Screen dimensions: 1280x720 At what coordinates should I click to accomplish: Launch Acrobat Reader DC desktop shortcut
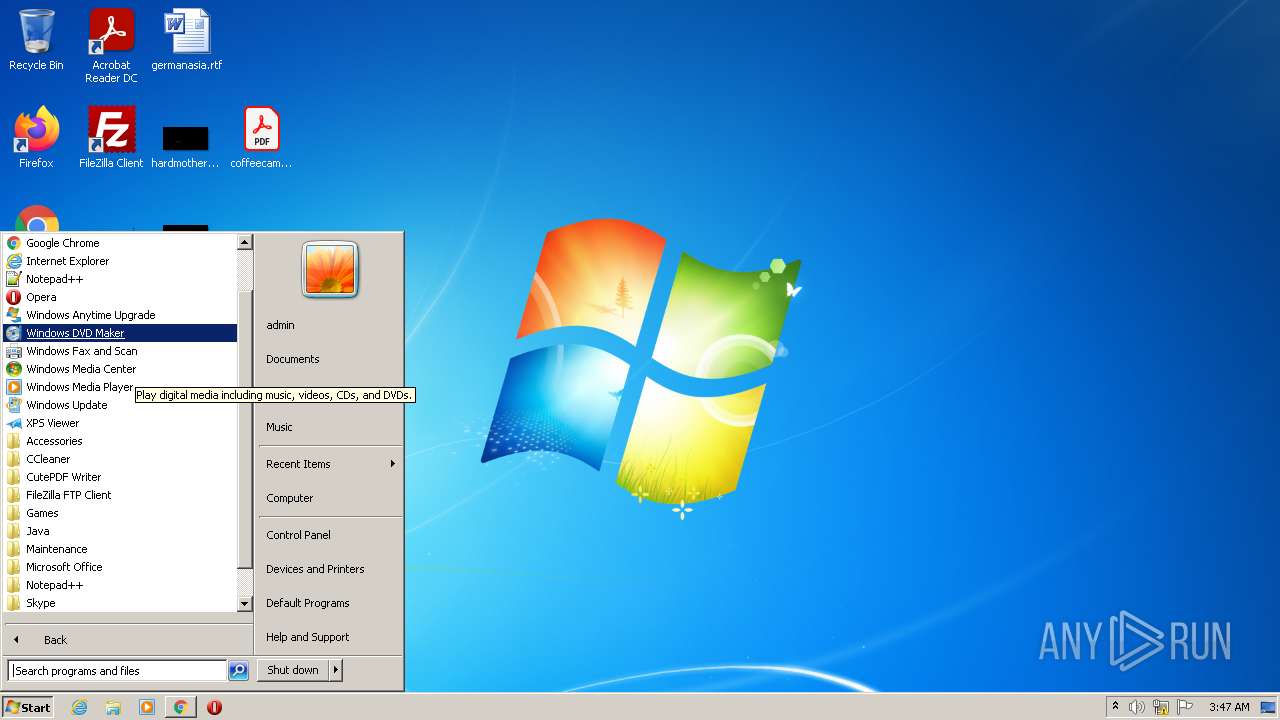111,46
